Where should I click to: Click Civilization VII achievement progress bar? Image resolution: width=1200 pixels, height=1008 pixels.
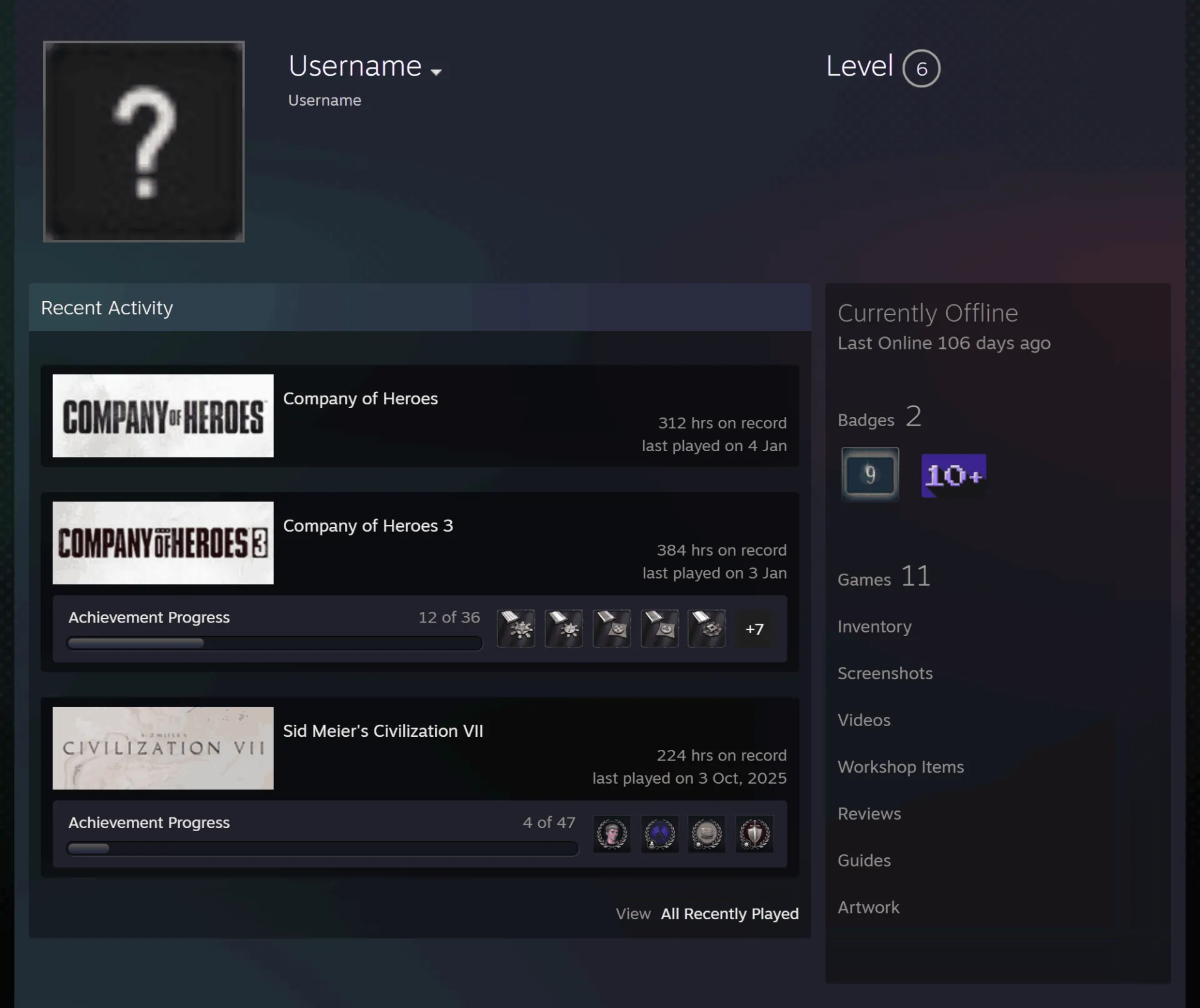tap(322, 848)
